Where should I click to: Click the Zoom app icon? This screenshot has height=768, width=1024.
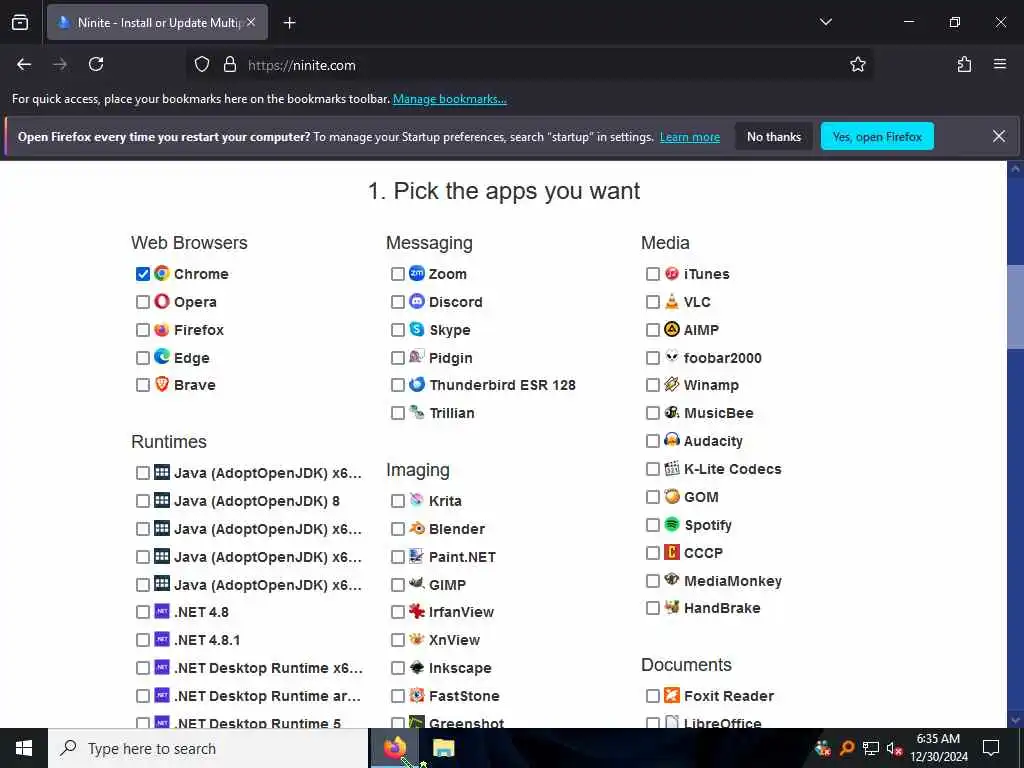click(417, 273)
